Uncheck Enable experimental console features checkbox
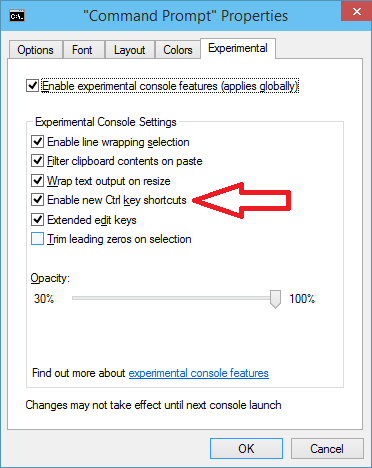 coord(33,86)
